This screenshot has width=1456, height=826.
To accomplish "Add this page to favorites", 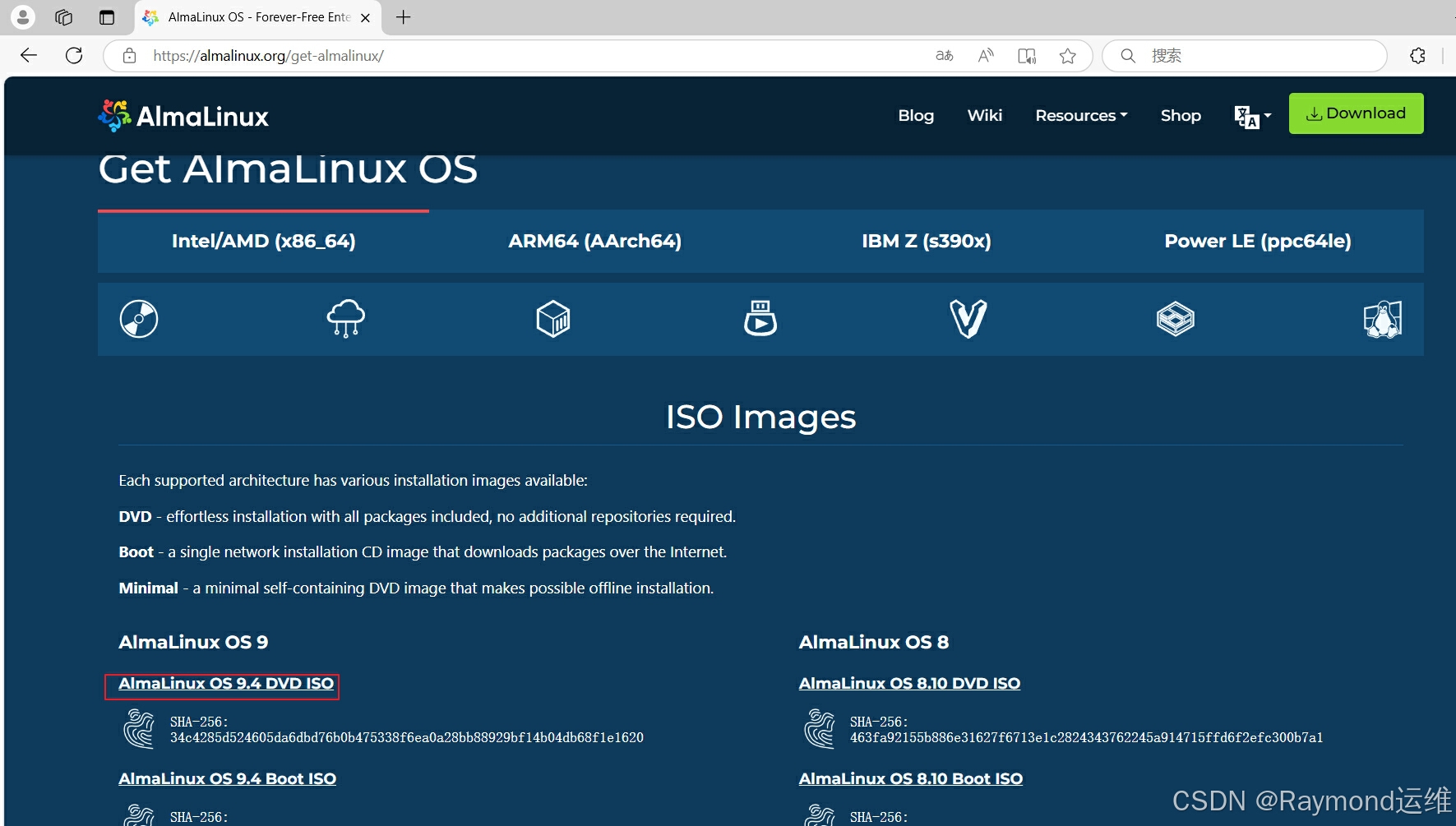I will [1068, 56].
